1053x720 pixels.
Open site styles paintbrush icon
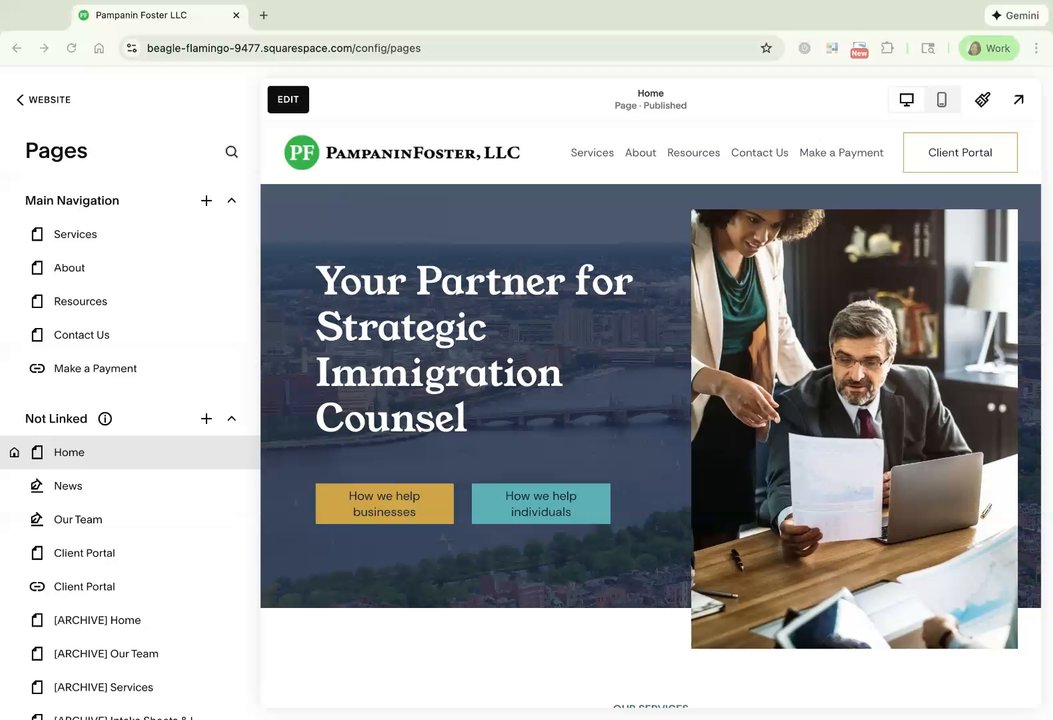[x=982, y=100]
